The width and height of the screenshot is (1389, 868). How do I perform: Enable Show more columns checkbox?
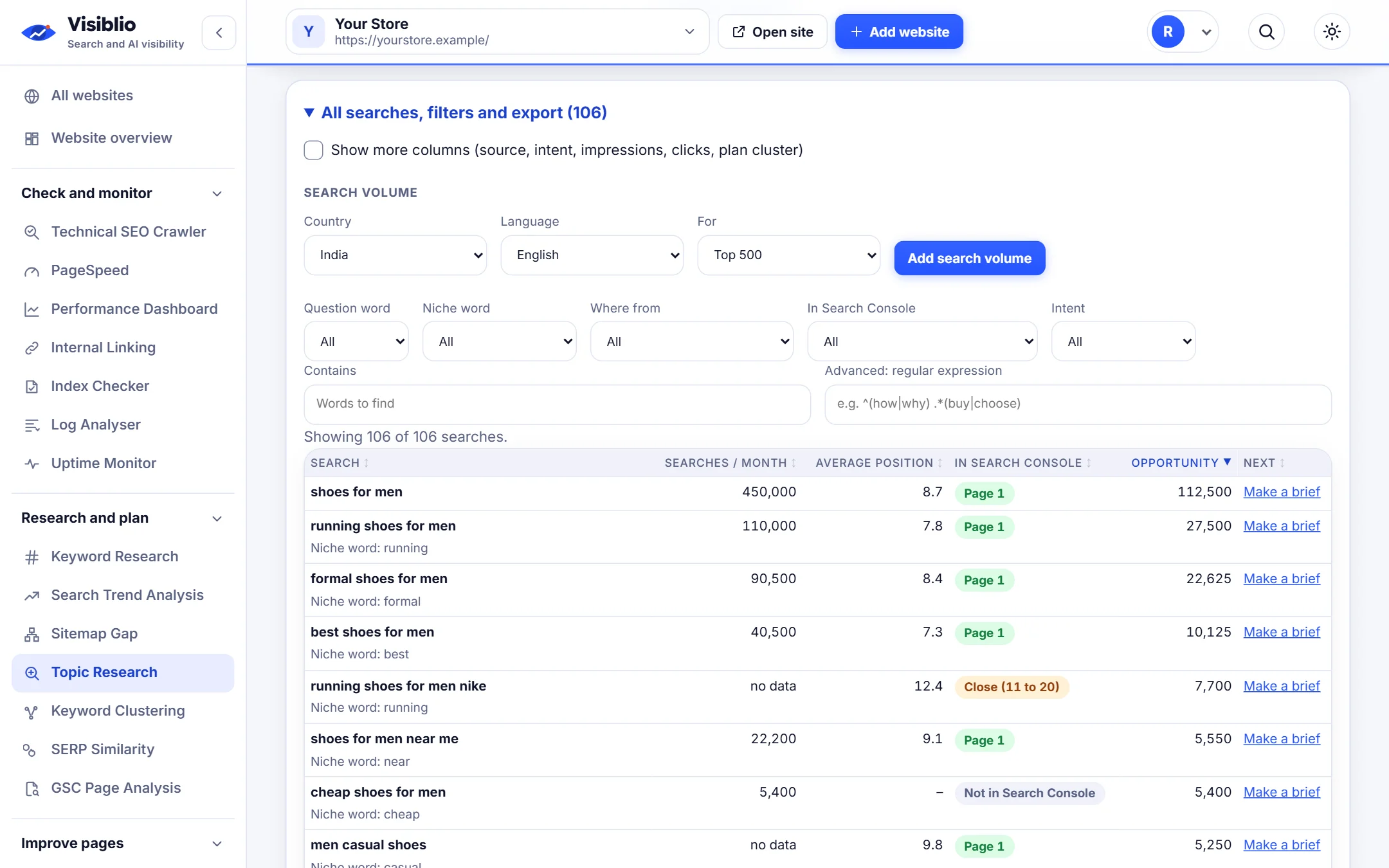[313, 150]
